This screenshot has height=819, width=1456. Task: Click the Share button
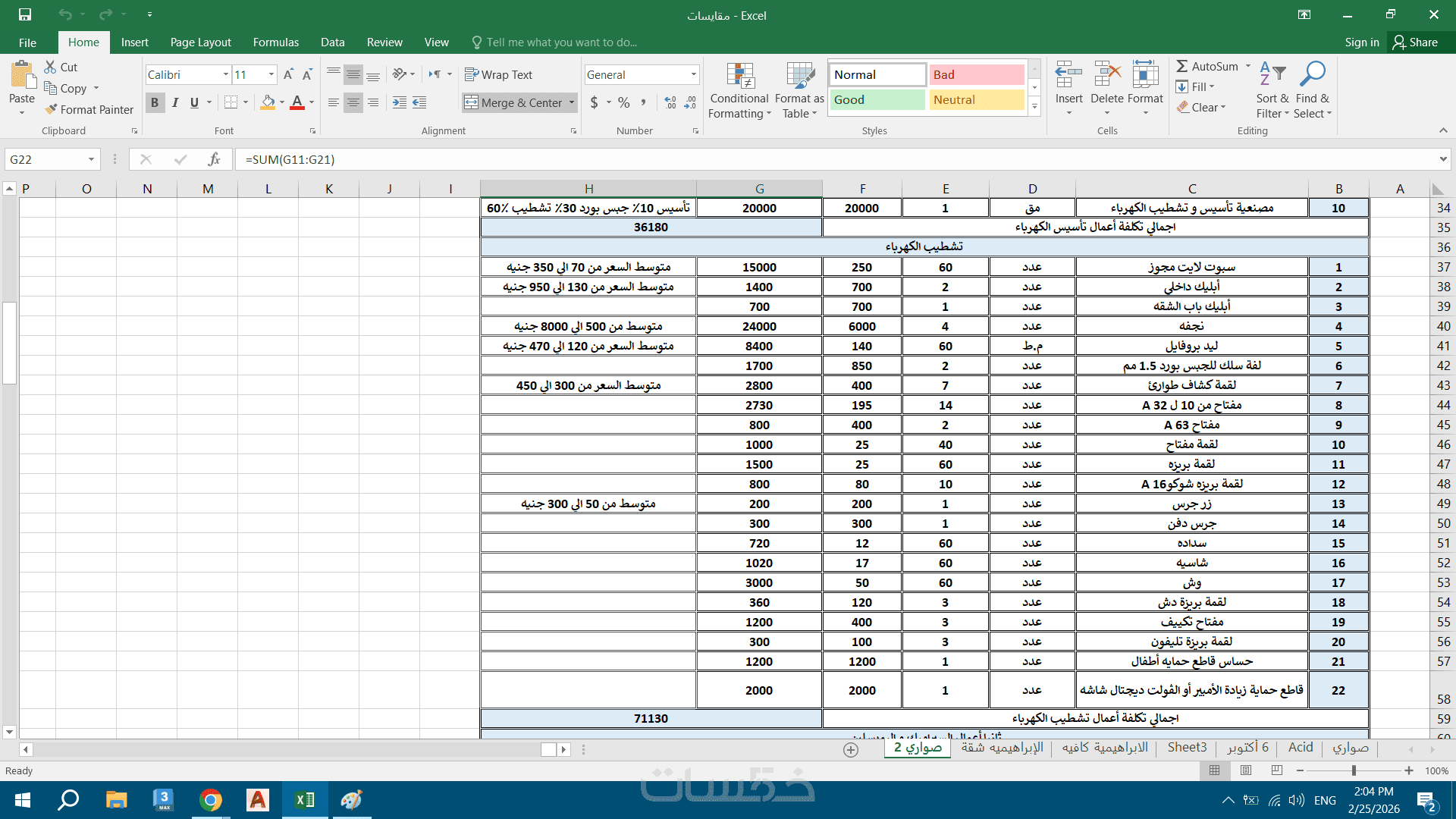pyautogui.click(x=1415, y=42)
